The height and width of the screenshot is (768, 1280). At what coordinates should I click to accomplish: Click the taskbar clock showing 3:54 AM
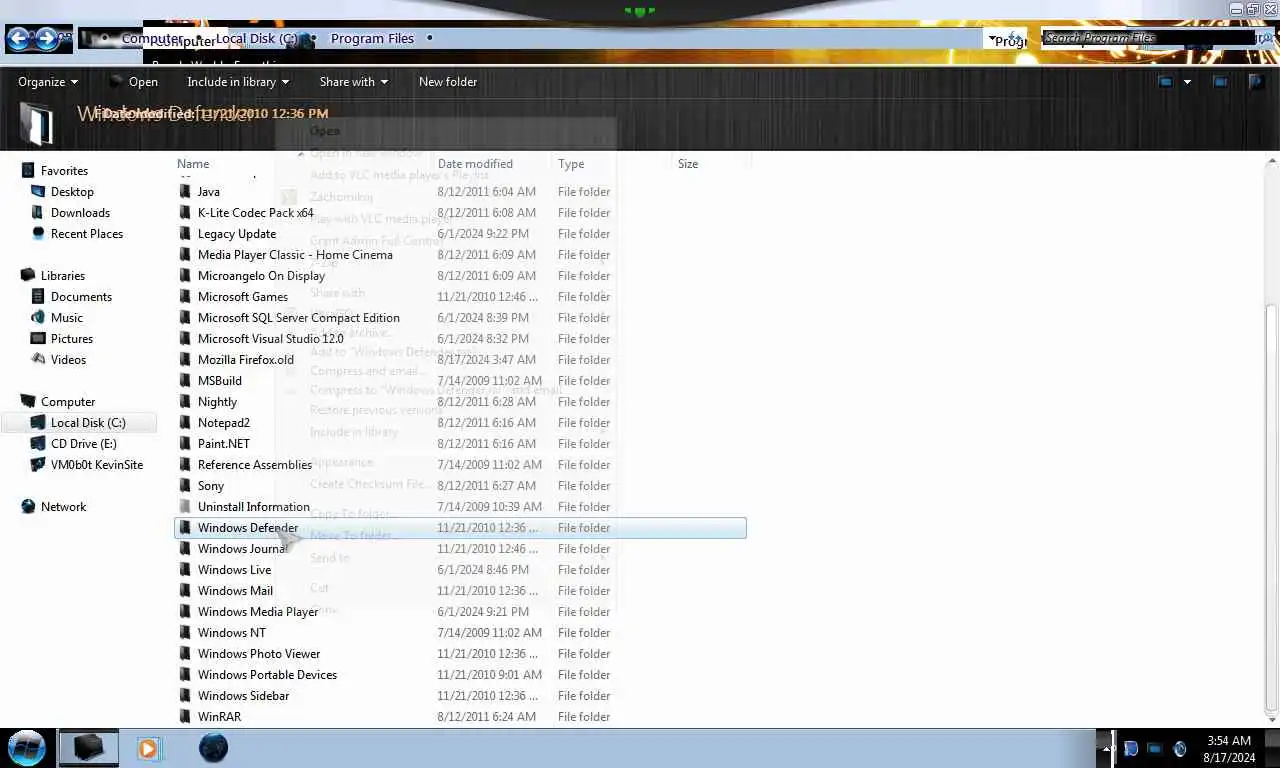pyautogui.click(x=1229, y=749)
